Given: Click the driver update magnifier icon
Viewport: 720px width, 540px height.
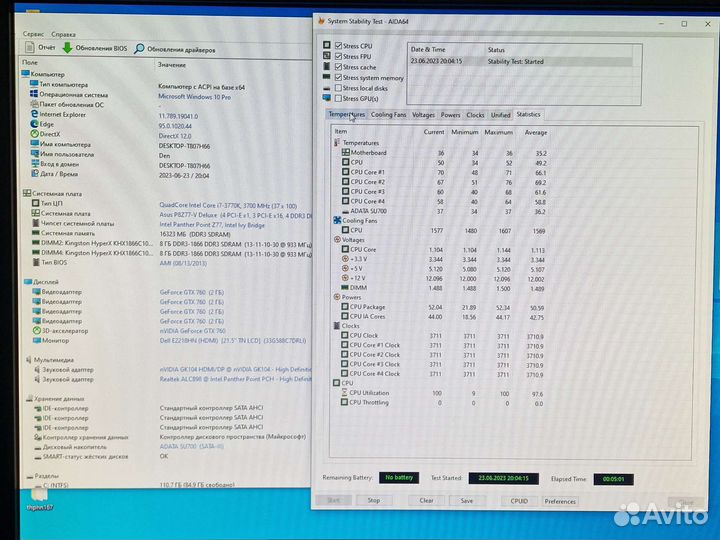Looking at the screenshot, I should point(139,48).
